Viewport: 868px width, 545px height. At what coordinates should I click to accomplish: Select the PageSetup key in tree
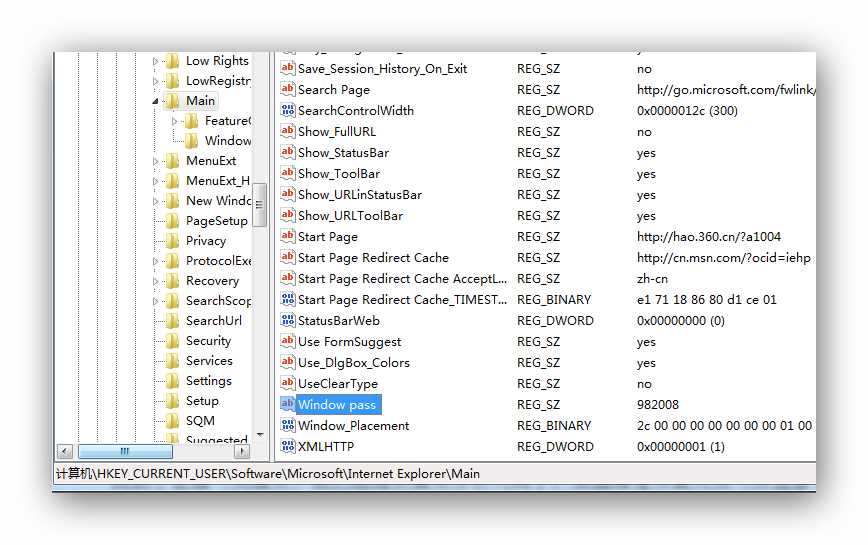tap(217, 221)
